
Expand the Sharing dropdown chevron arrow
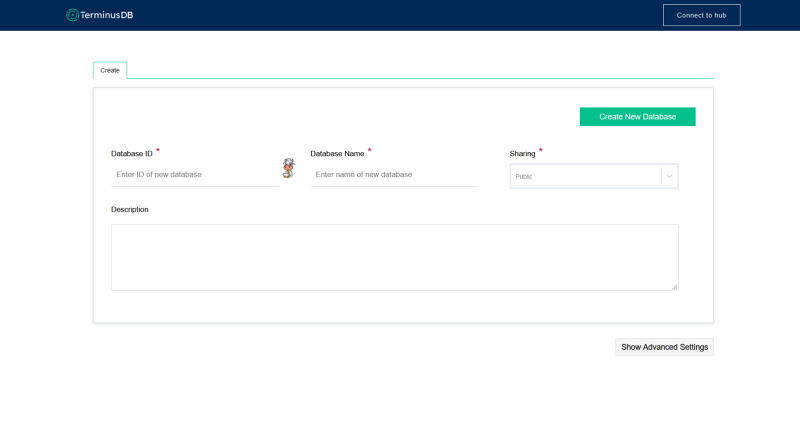[669, 177]
